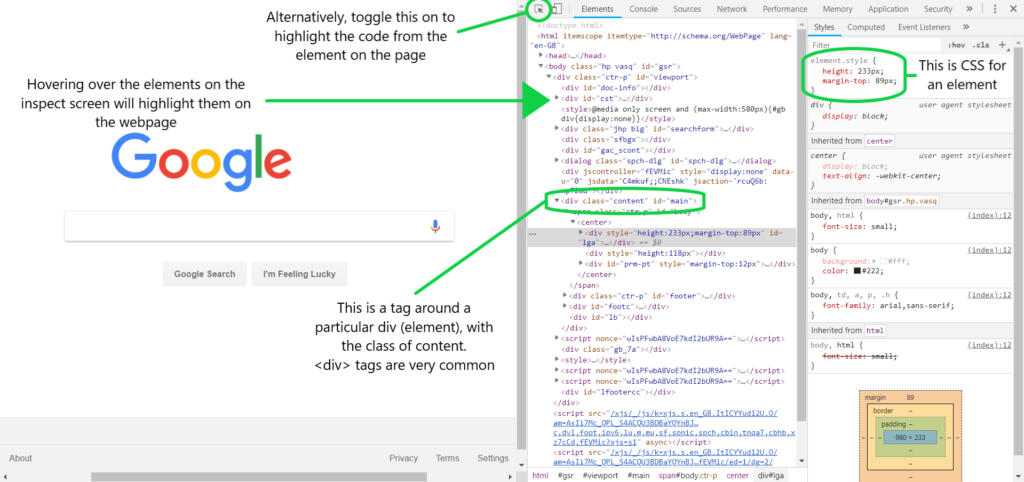Open the Security tab

[938, 9]
